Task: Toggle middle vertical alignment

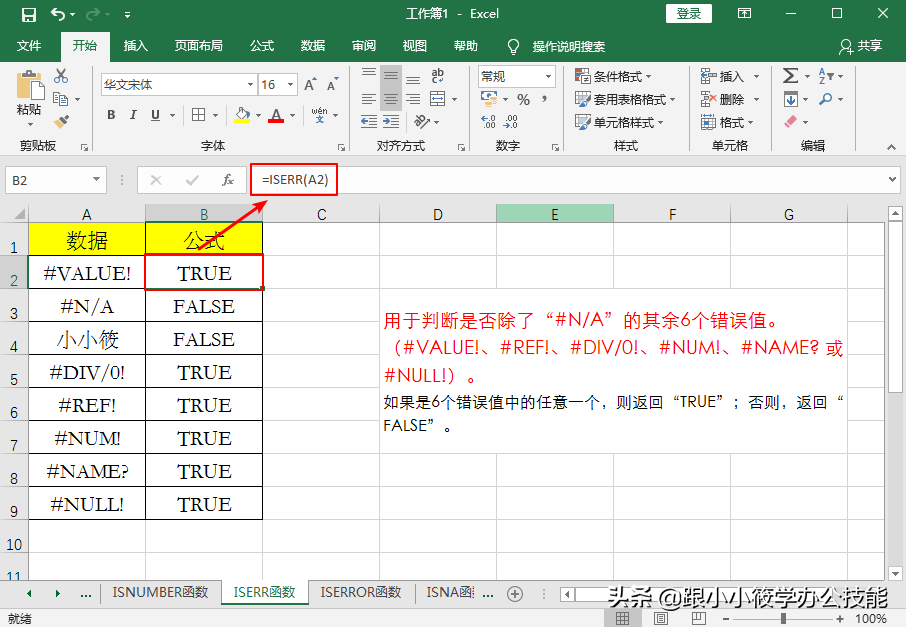Action: click(x=391, y=76)
